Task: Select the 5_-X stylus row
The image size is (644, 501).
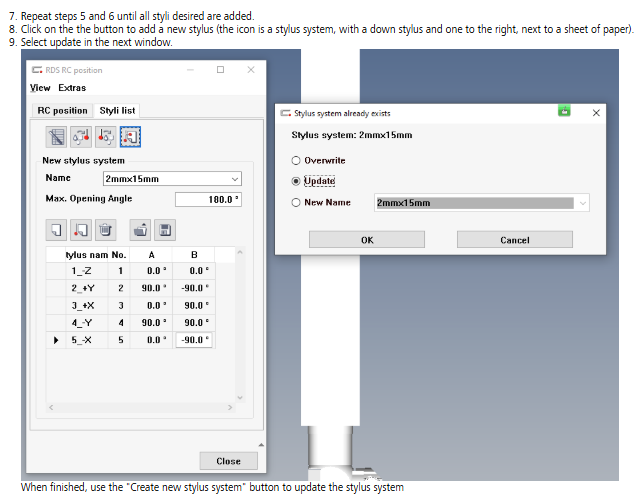Action: coord(131,340)
